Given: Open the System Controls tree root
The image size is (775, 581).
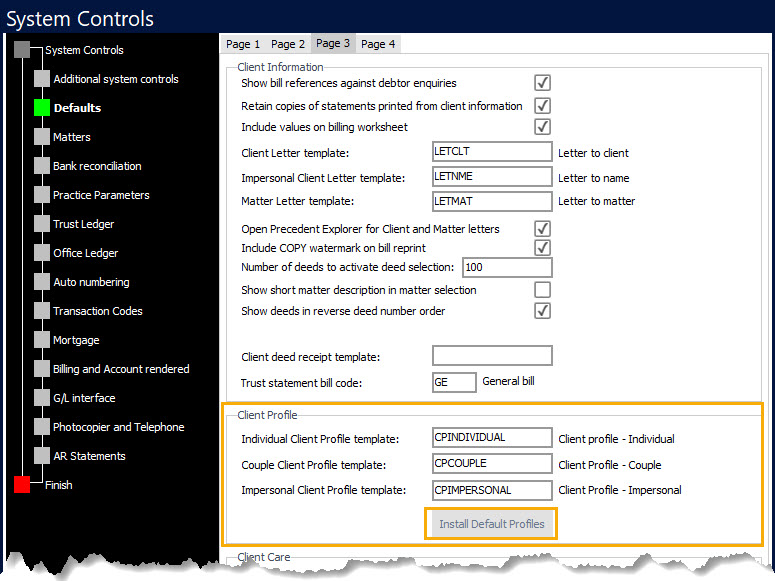Looking at the screenshot, I should click(x=84, y=50).
